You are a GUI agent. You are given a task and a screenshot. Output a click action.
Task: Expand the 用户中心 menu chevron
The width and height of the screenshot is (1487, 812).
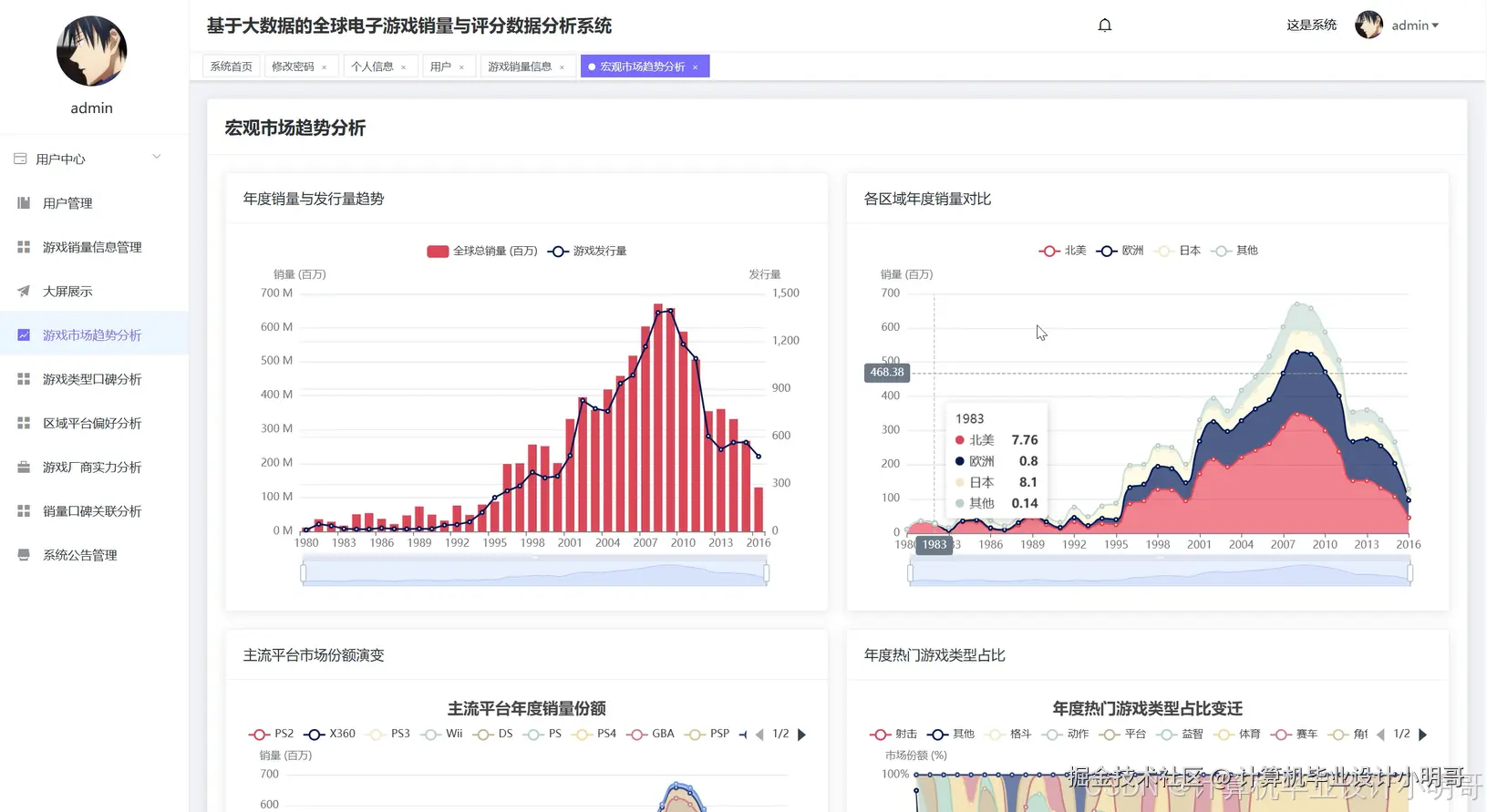pos(157,158)
